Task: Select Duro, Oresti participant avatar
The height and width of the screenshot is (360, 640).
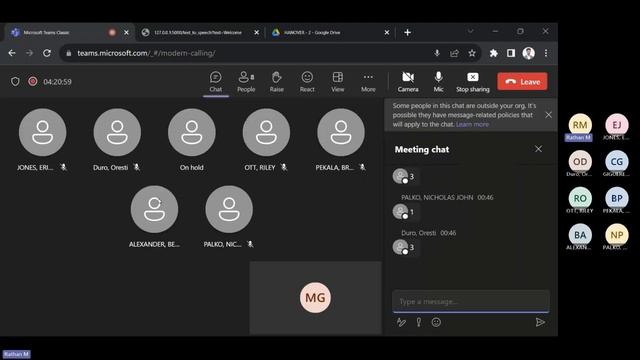Action: 117,132
